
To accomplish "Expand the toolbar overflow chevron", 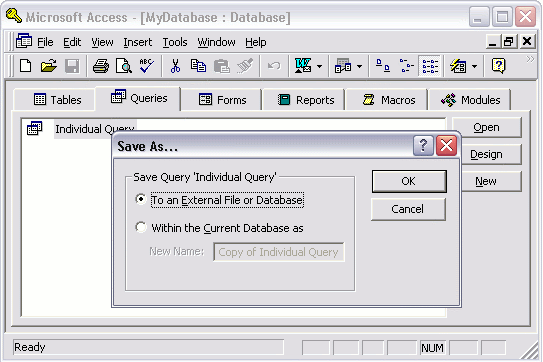I will point(530,59).
